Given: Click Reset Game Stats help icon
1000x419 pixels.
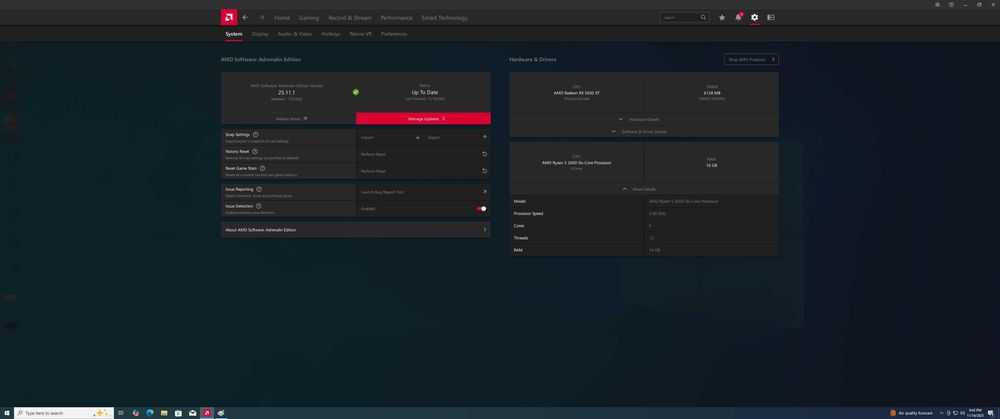Looking at the screenshot, I should [262, 168].
